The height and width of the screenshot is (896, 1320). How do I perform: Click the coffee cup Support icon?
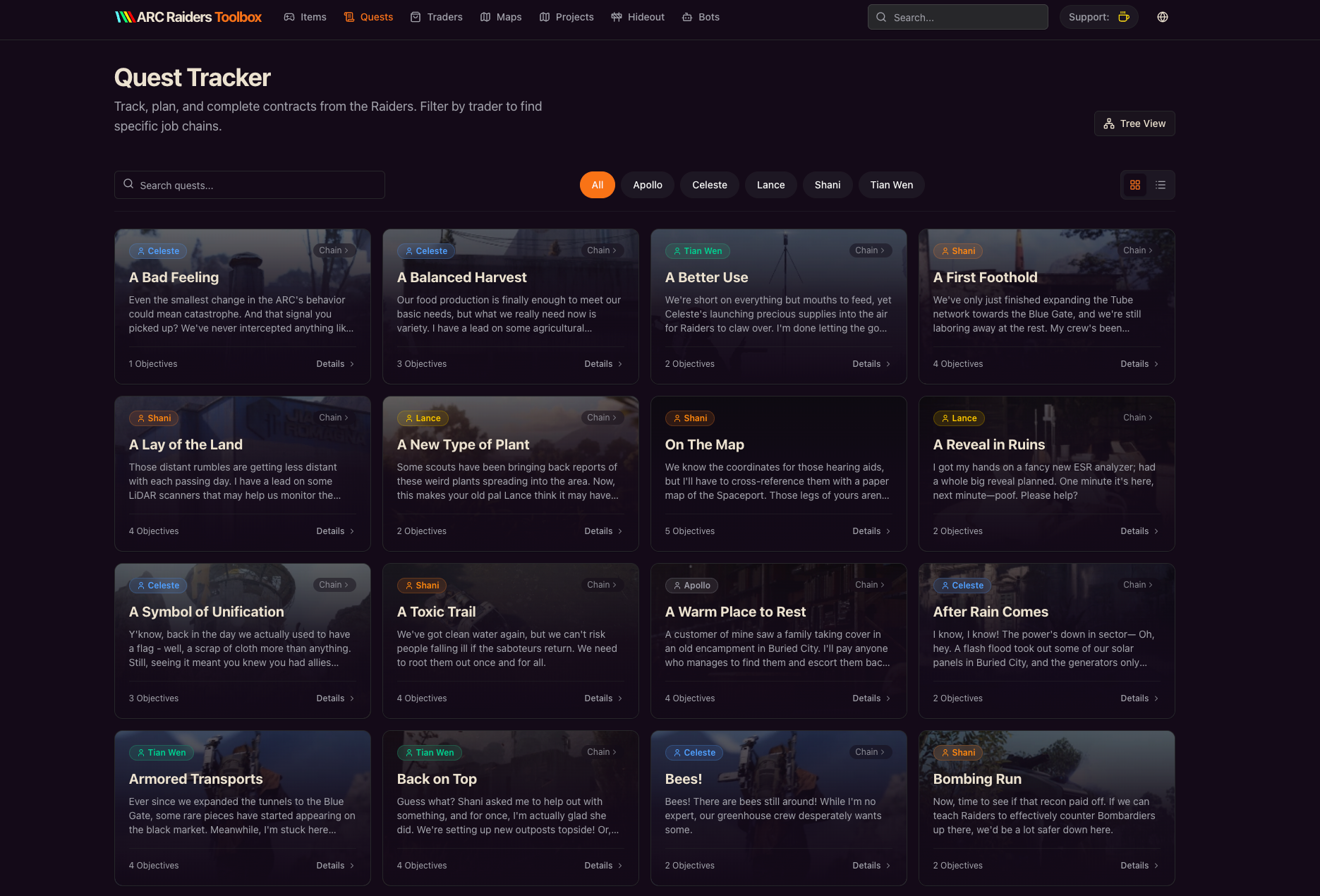[x=1124, y=17]
